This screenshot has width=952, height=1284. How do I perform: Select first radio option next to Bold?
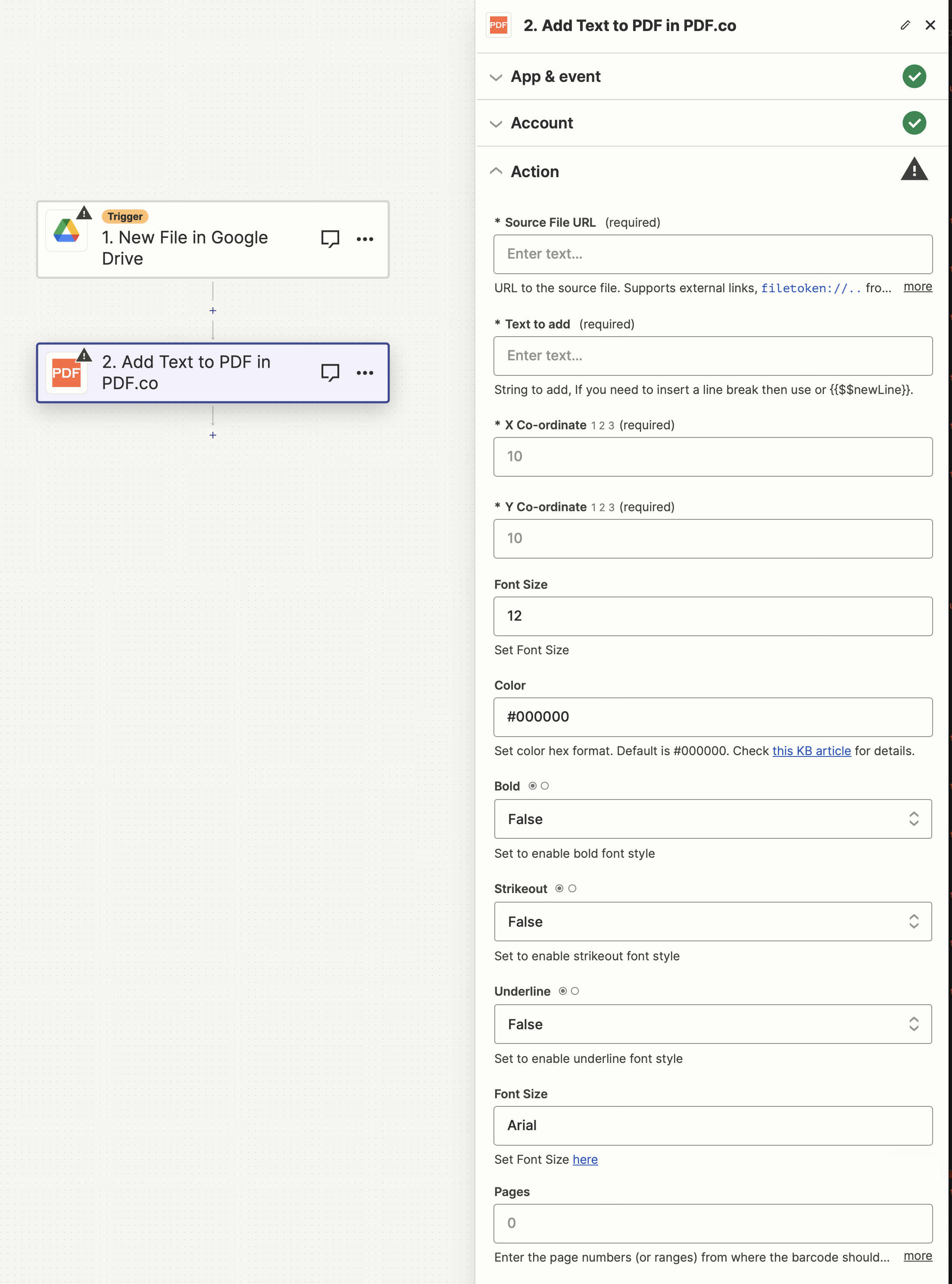tap(533, 786)
